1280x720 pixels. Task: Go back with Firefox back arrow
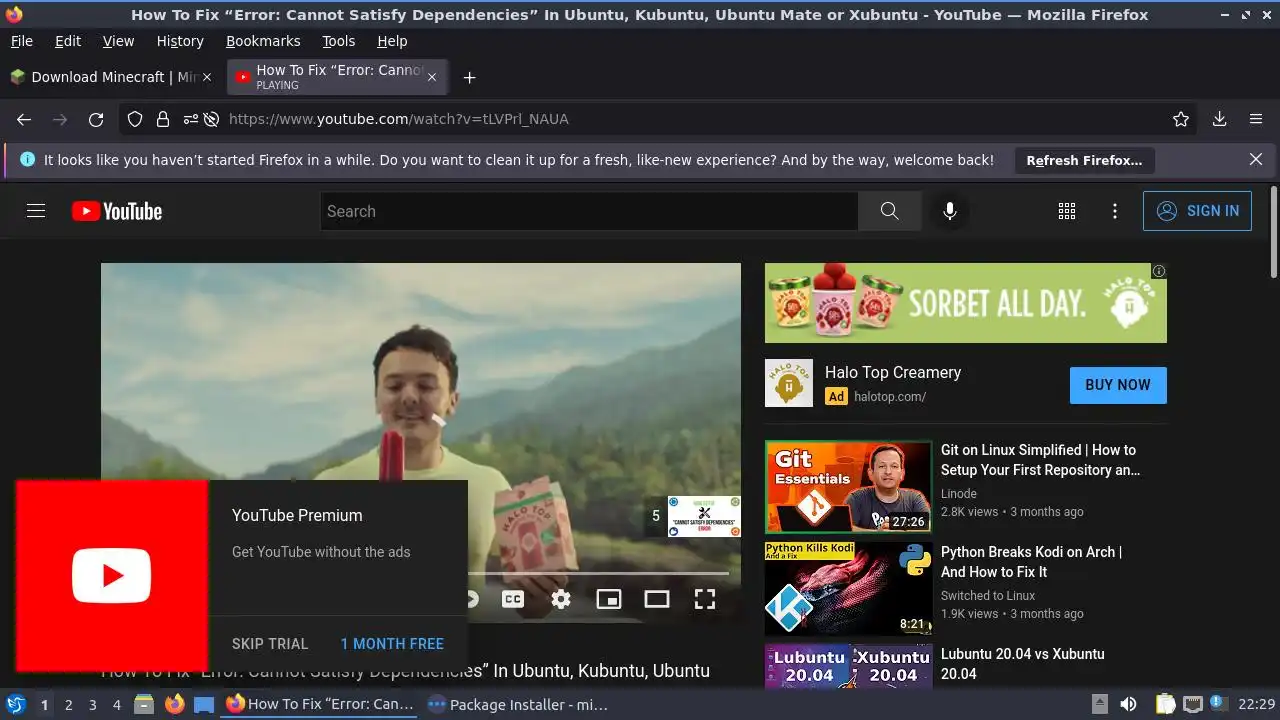24,119
